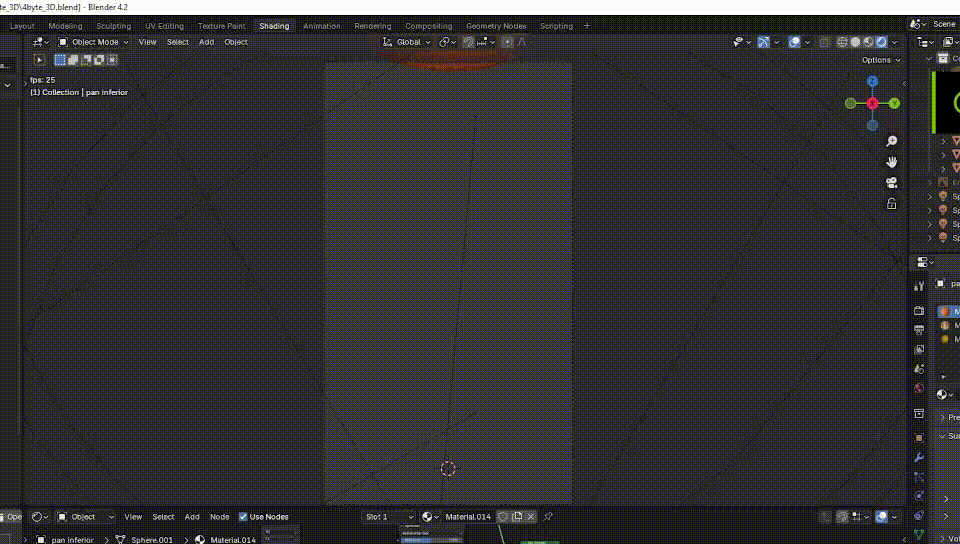Open the Options popover in viewport
The width and height of the screenshot is (960, 544).
click(880, 60)
